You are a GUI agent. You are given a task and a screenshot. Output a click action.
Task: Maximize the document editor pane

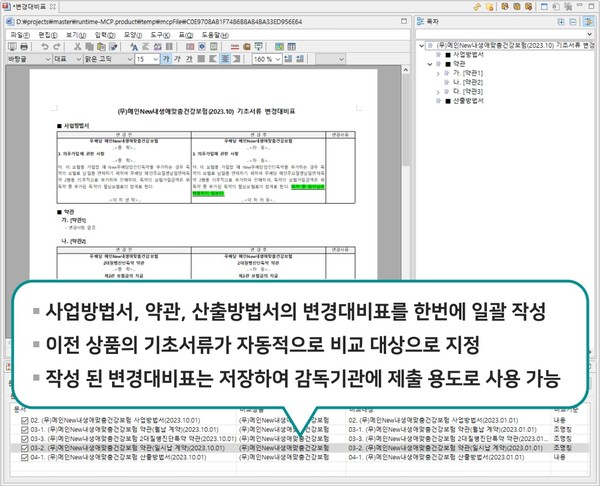coord(404,21)
